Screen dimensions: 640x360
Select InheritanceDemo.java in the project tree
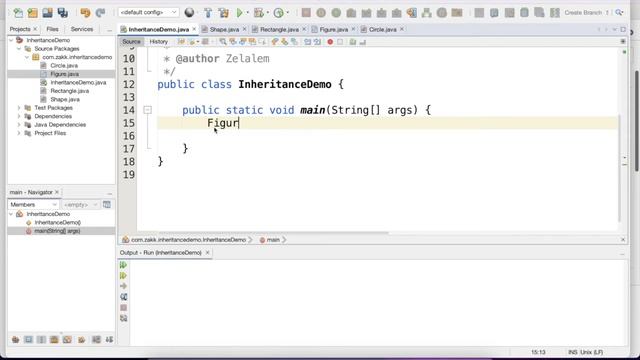click(78, 82)
